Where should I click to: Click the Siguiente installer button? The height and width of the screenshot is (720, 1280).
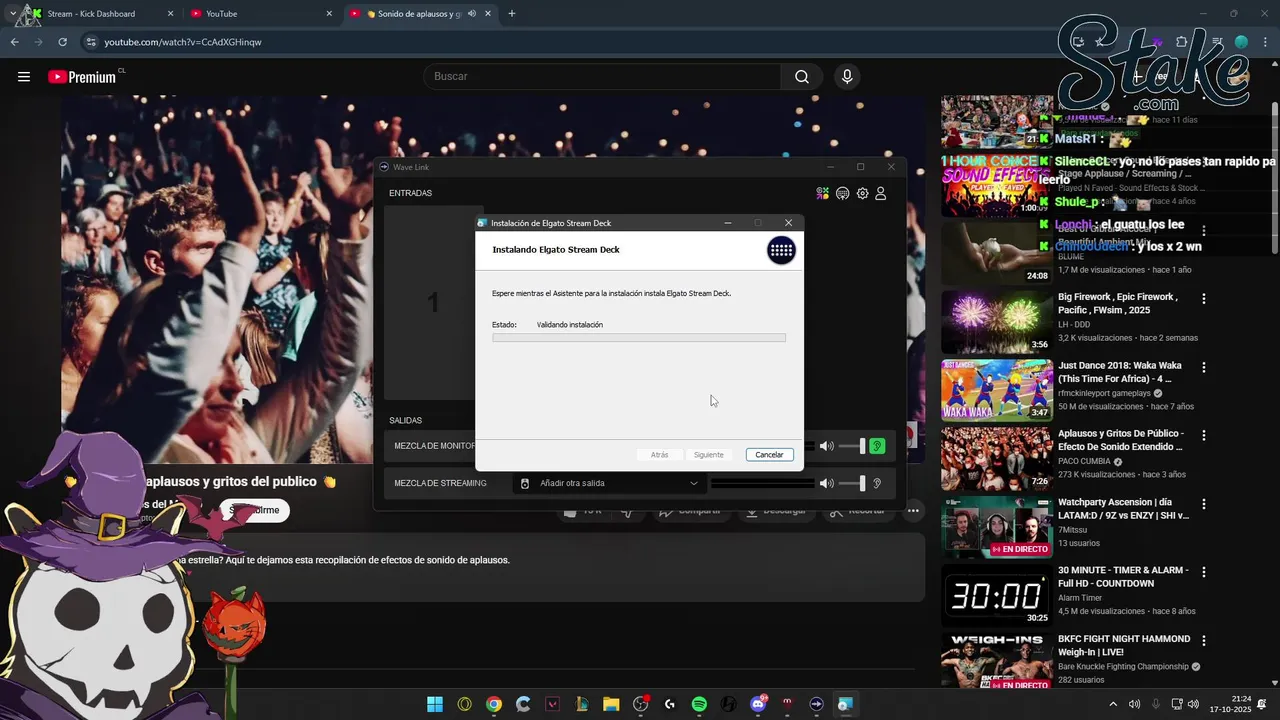point(708,455)
